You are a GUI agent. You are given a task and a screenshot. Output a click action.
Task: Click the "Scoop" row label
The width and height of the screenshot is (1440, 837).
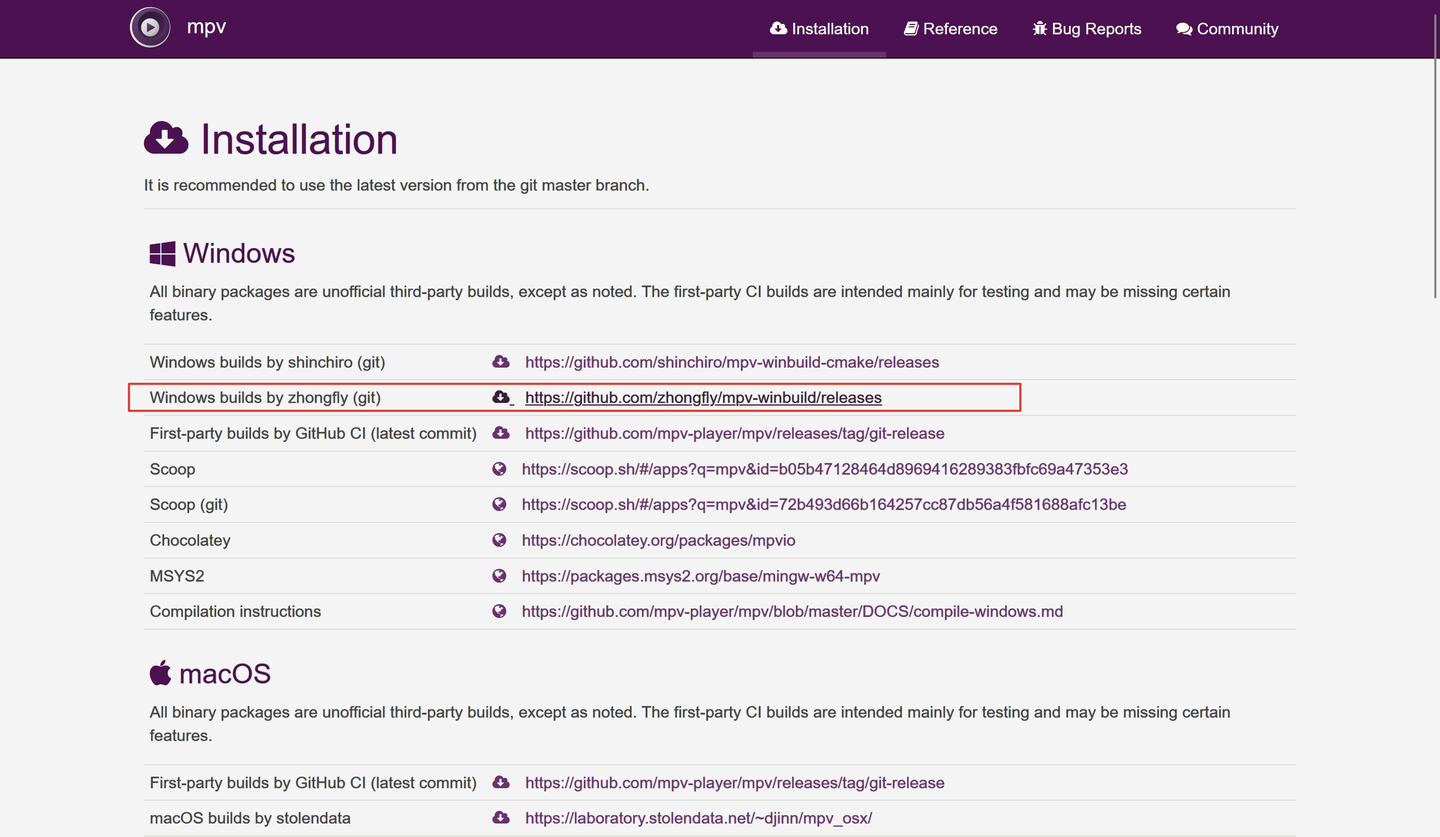(x=172, y=469)
